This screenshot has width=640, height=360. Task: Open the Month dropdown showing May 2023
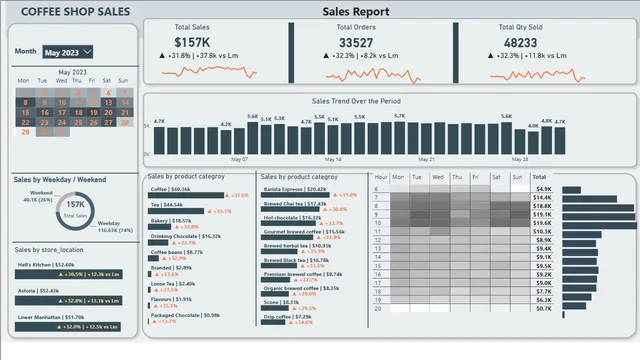click(x=67, y=52)
